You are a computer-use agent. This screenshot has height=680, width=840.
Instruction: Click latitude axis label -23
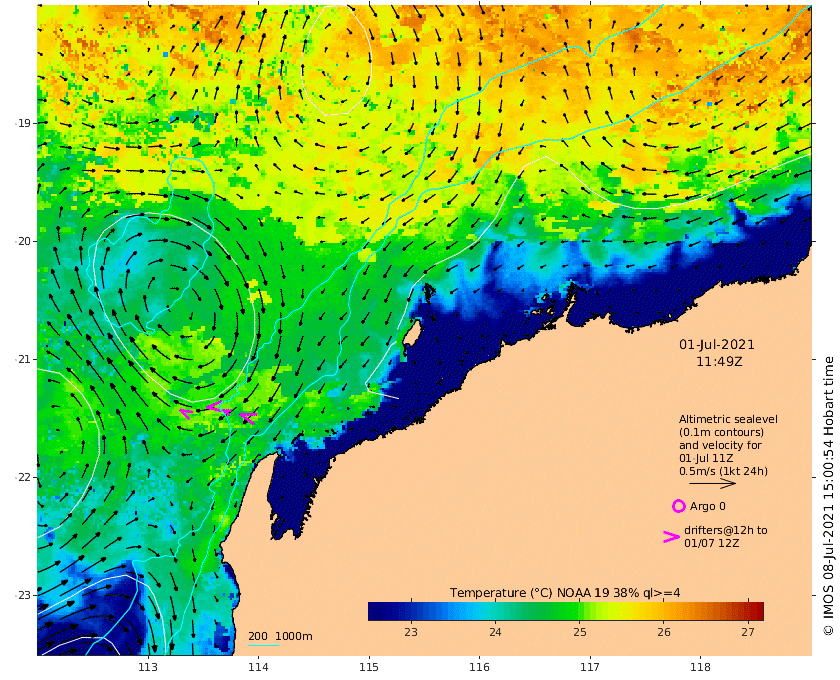click(x=23, y=595)
